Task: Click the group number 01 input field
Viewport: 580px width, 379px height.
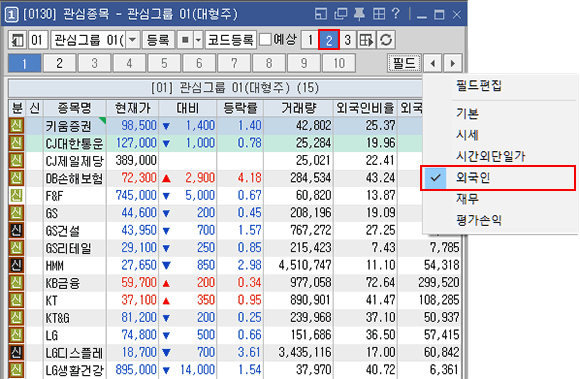Action: pos(38,40)
